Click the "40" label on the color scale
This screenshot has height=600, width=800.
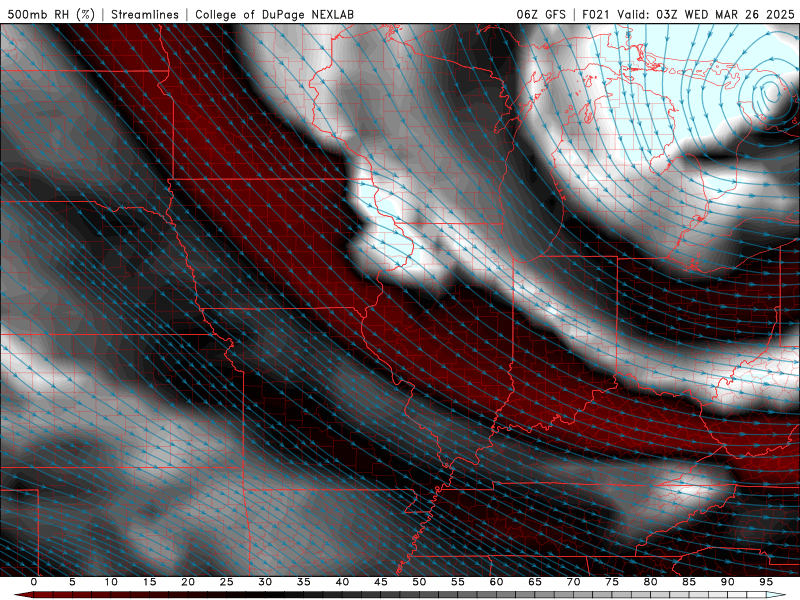coord(342,582)
